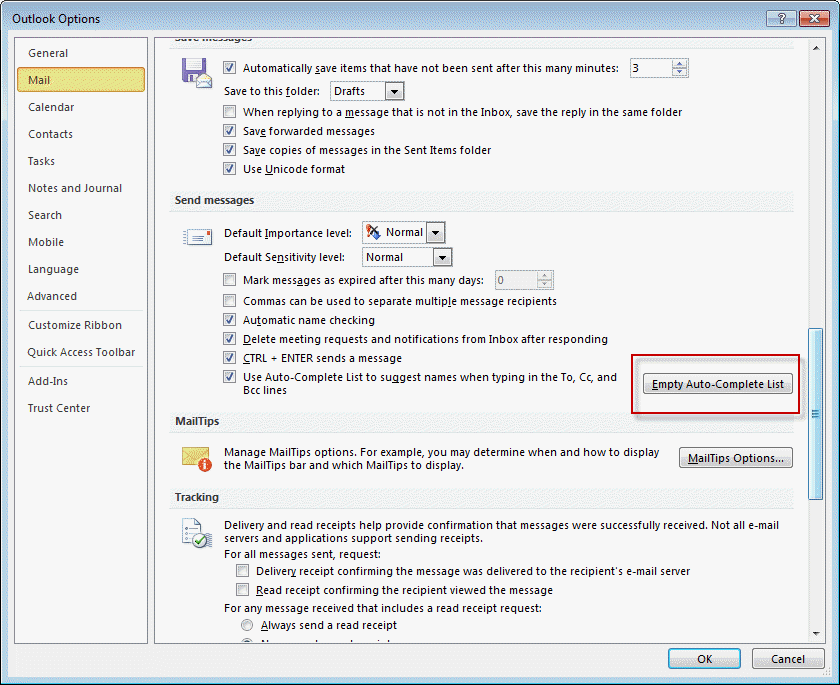Confirm changes with OK button
This screenshot has height=685, width=840.
tap(704, 659)
